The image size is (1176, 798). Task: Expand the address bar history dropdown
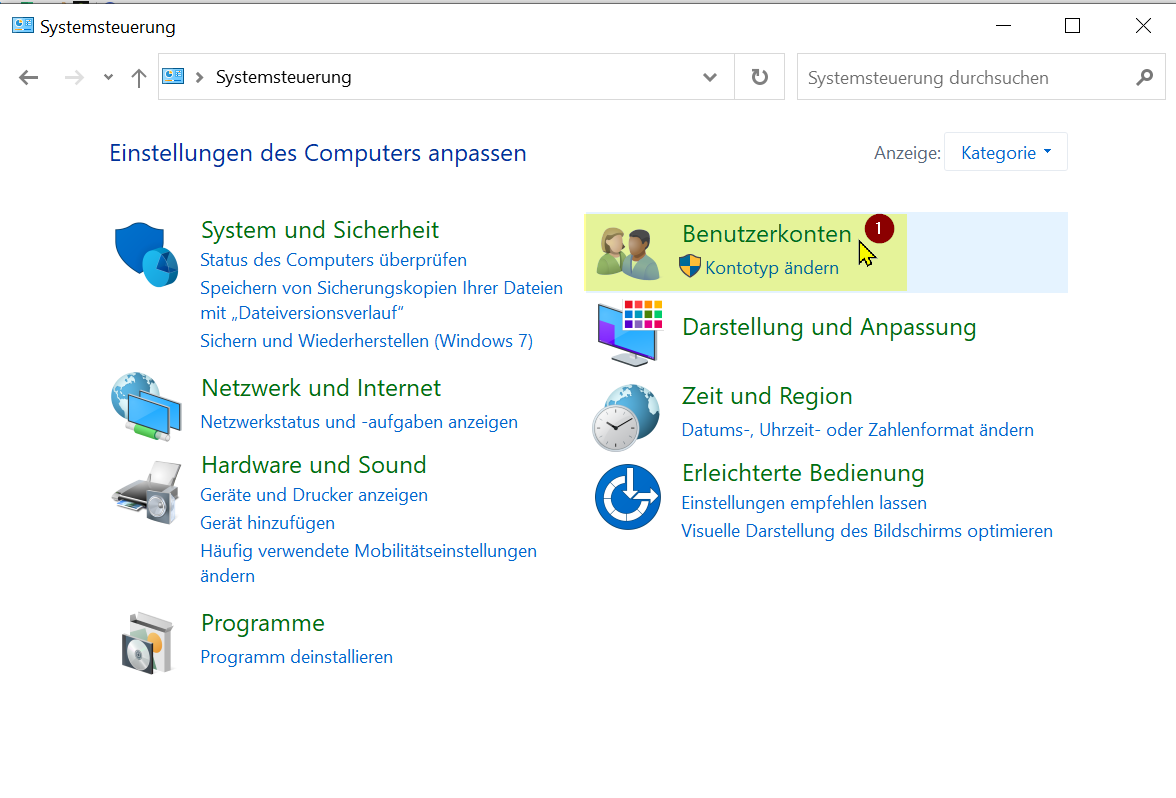[x=710, y=77]
